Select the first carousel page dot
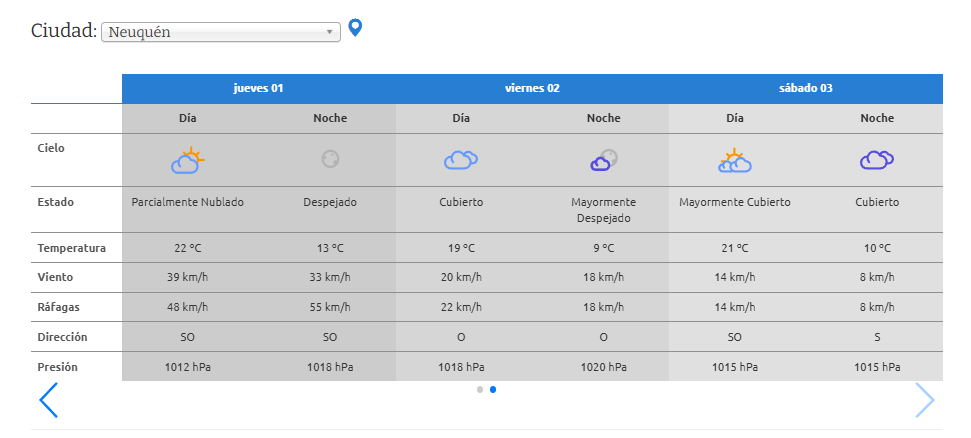The width and height of the screenshot is (971, 438). (480, 389)
